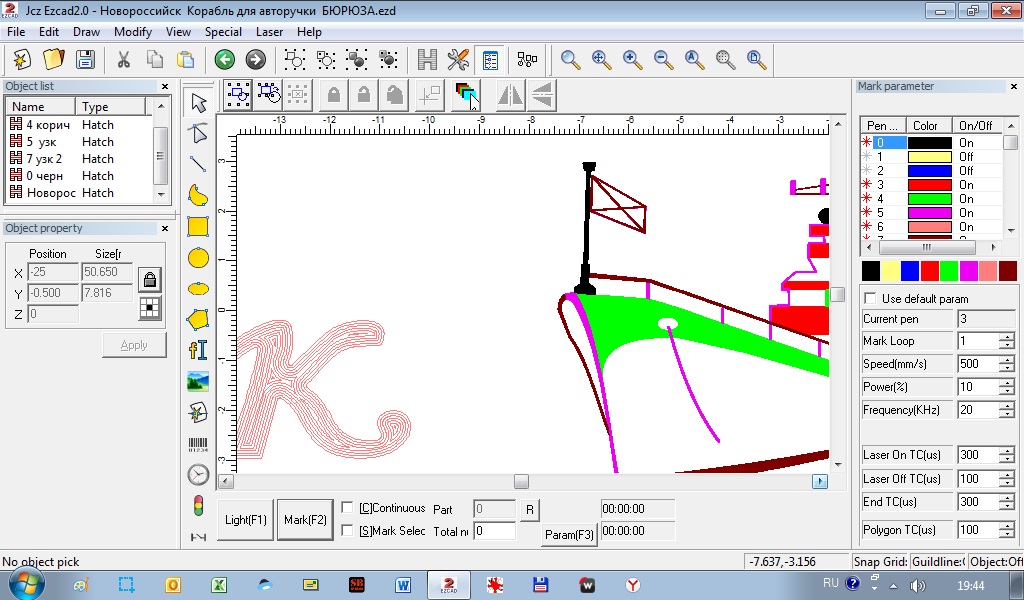Click the Hatch toolbar icon
The height and width of the screenshot is (600, 1024).
point(428,60)
